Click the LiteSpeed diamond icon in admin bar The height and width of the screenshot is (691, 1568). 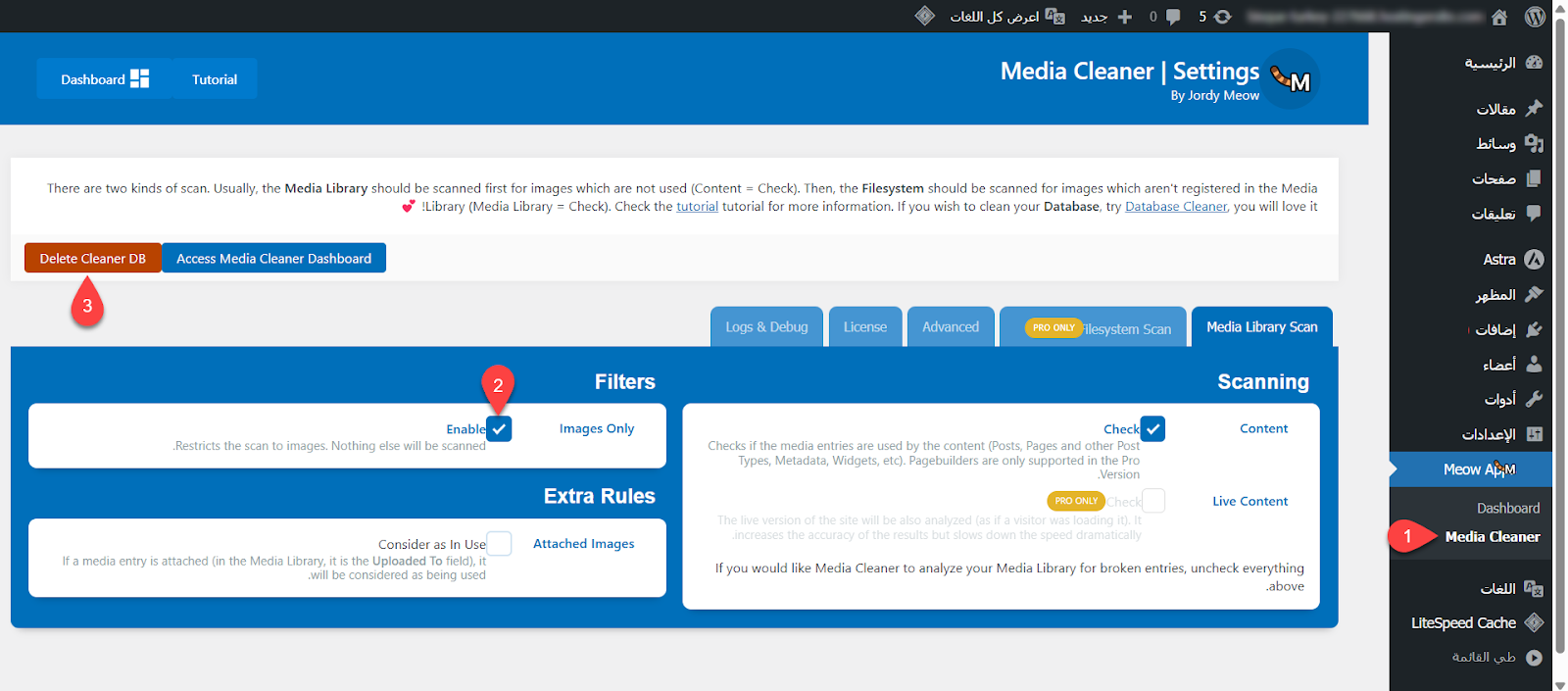click(x=924, y=16)
